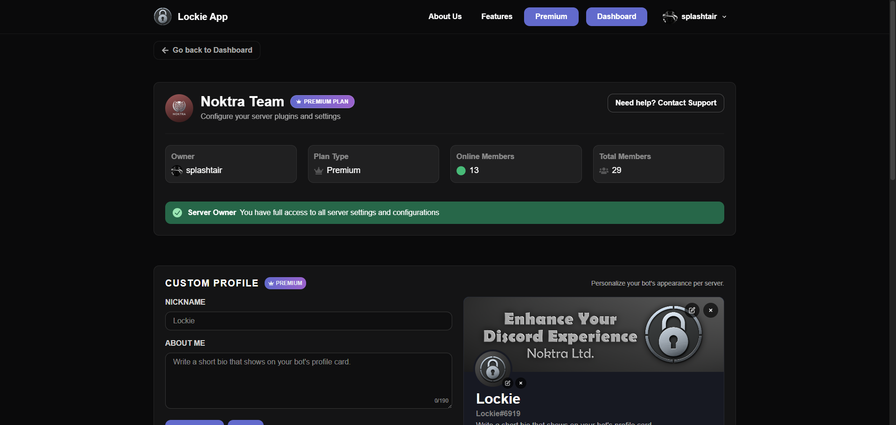This screenshot has height=425, width=896.
Task: Click the Premium button in navbar
Action: point(551,16)
